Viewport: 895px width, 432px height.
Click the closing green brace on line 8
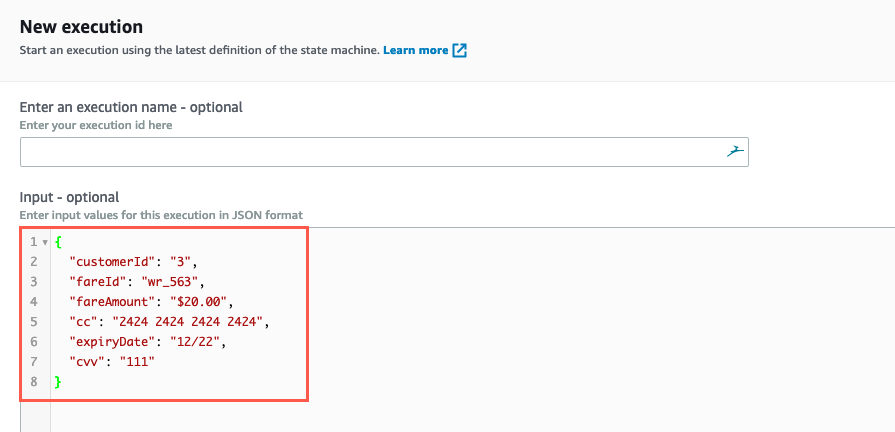point(58,382)
